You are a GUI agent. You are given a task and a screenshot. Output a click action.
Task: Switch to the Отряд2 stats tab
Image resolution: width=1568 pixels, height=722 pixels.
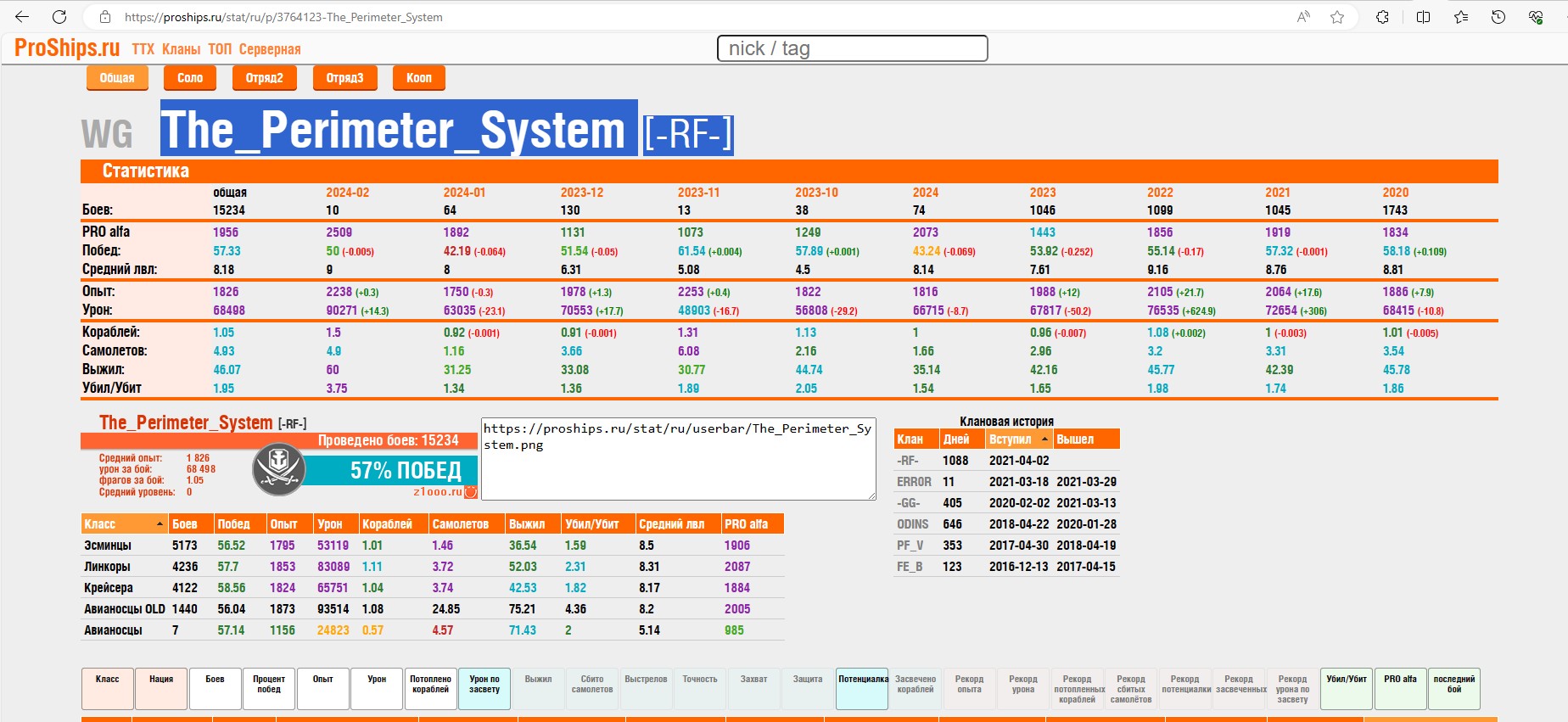point(265,78)
